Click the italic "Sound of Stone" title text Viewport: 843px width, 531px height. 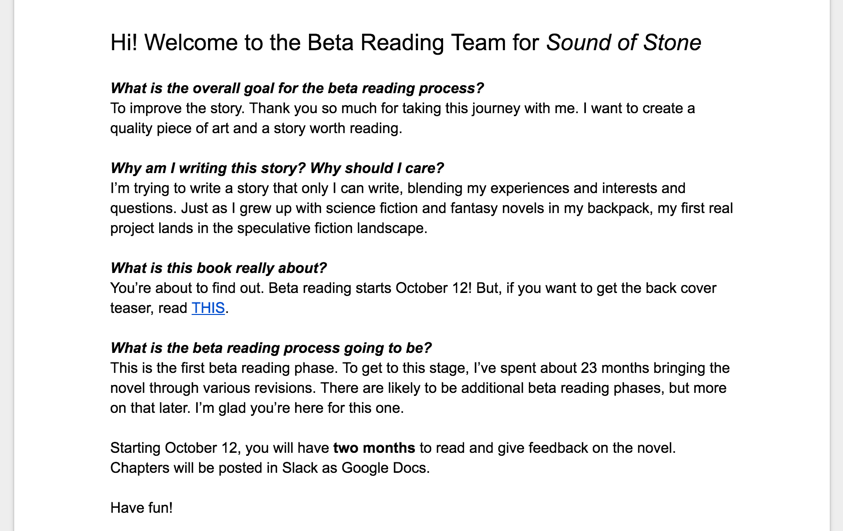tap(623, 43)
